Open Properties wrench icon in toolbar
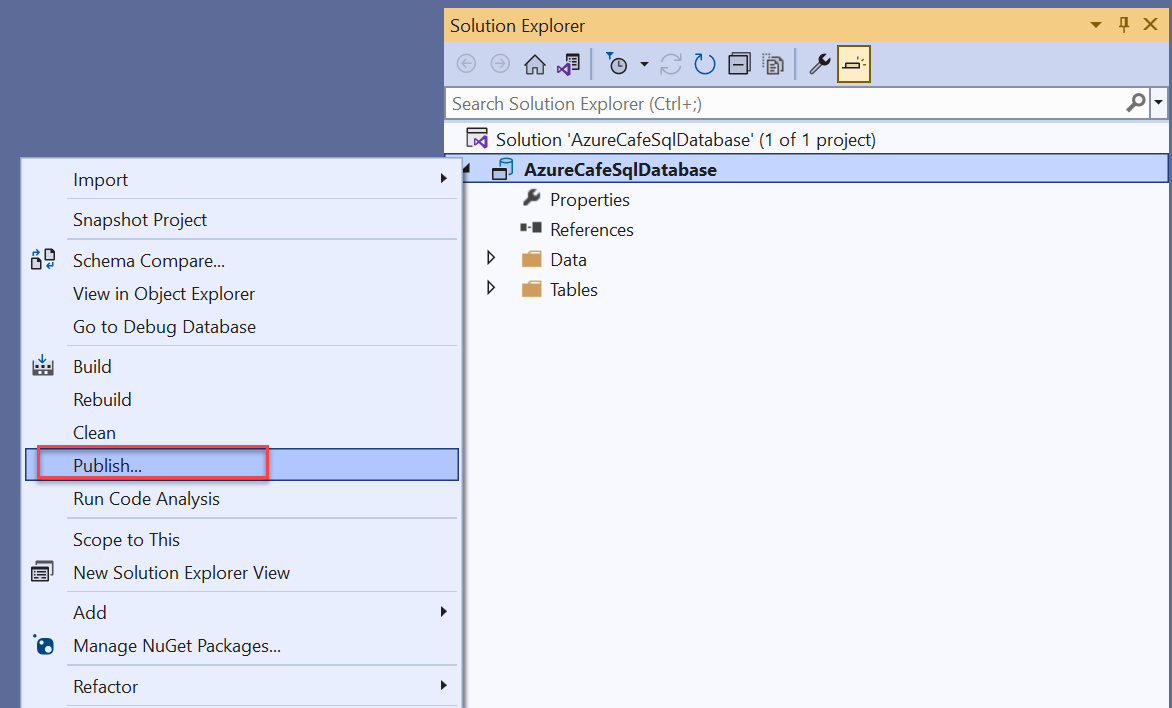 click(819, 64)
